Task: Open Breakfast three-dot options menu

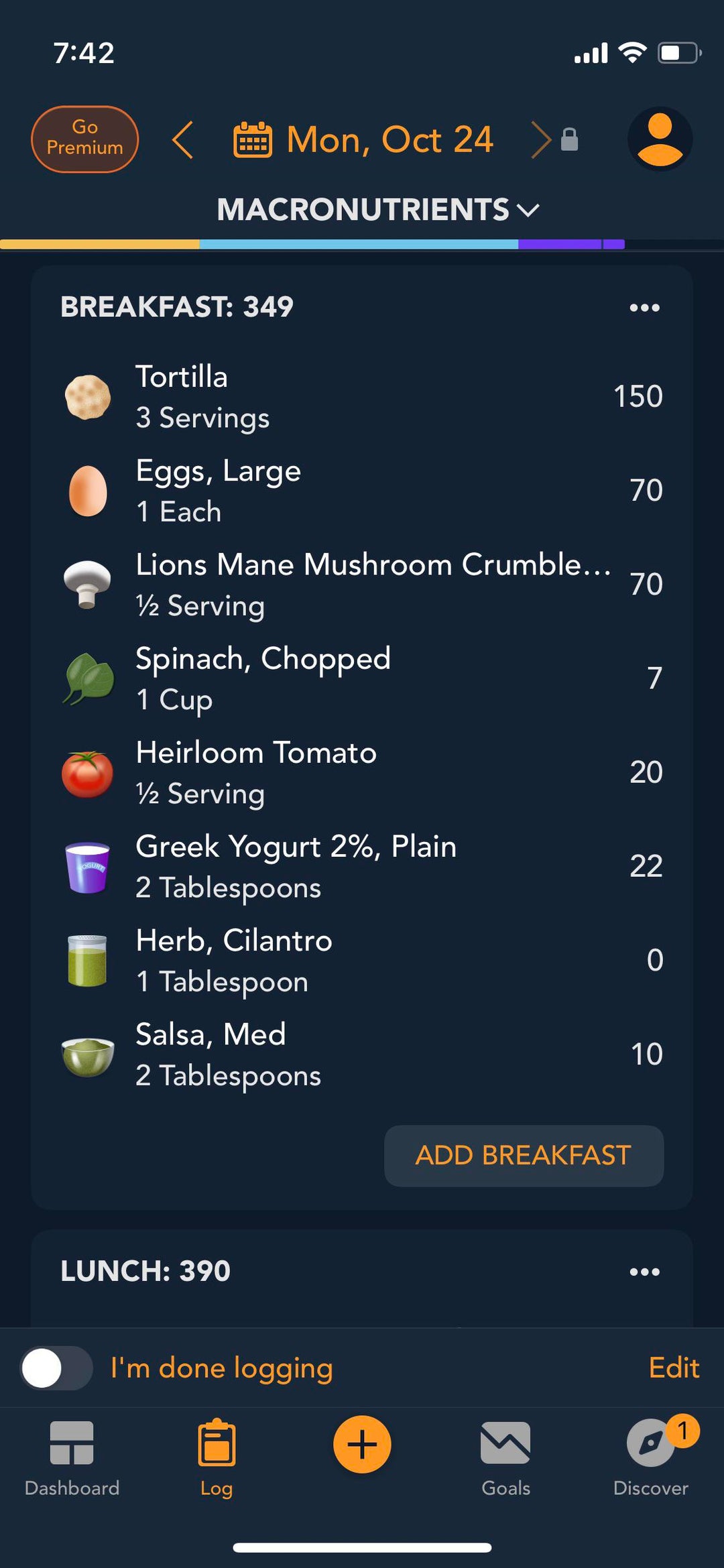Action: (644, 308)
